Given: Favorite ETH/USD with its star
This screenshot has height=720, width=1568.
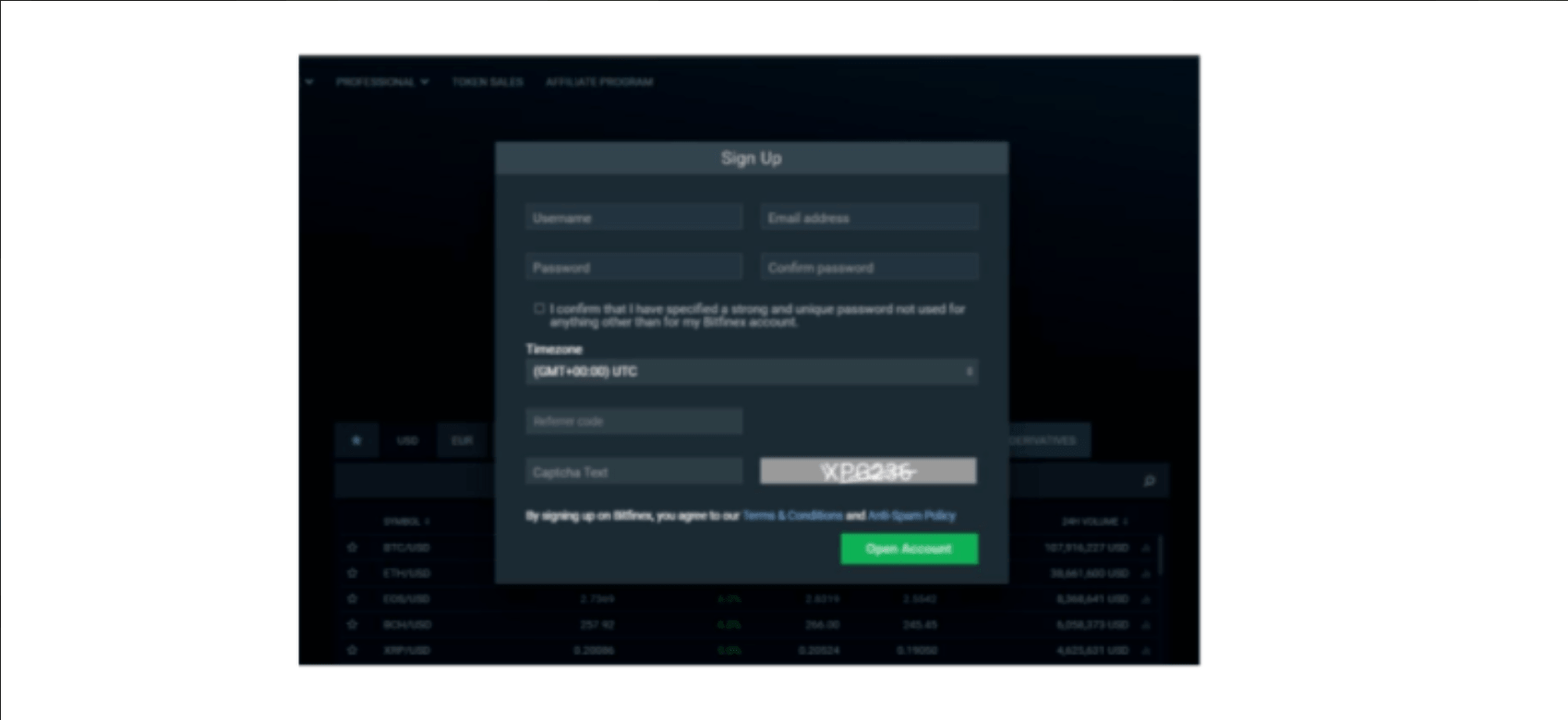Looking at the screenshot, I should click(x=352, y=573).
